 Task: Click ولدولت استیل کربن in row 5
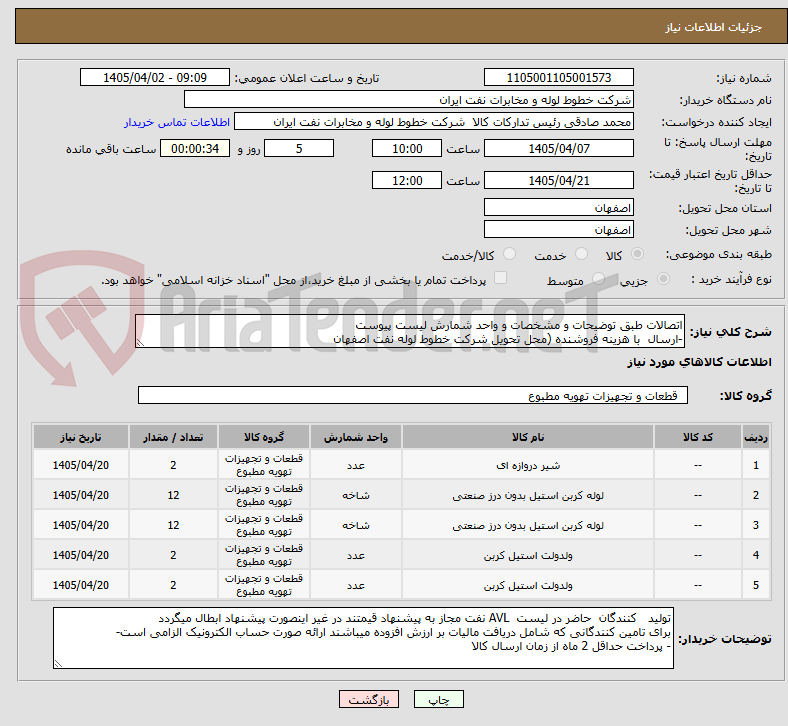pos(528,585)
